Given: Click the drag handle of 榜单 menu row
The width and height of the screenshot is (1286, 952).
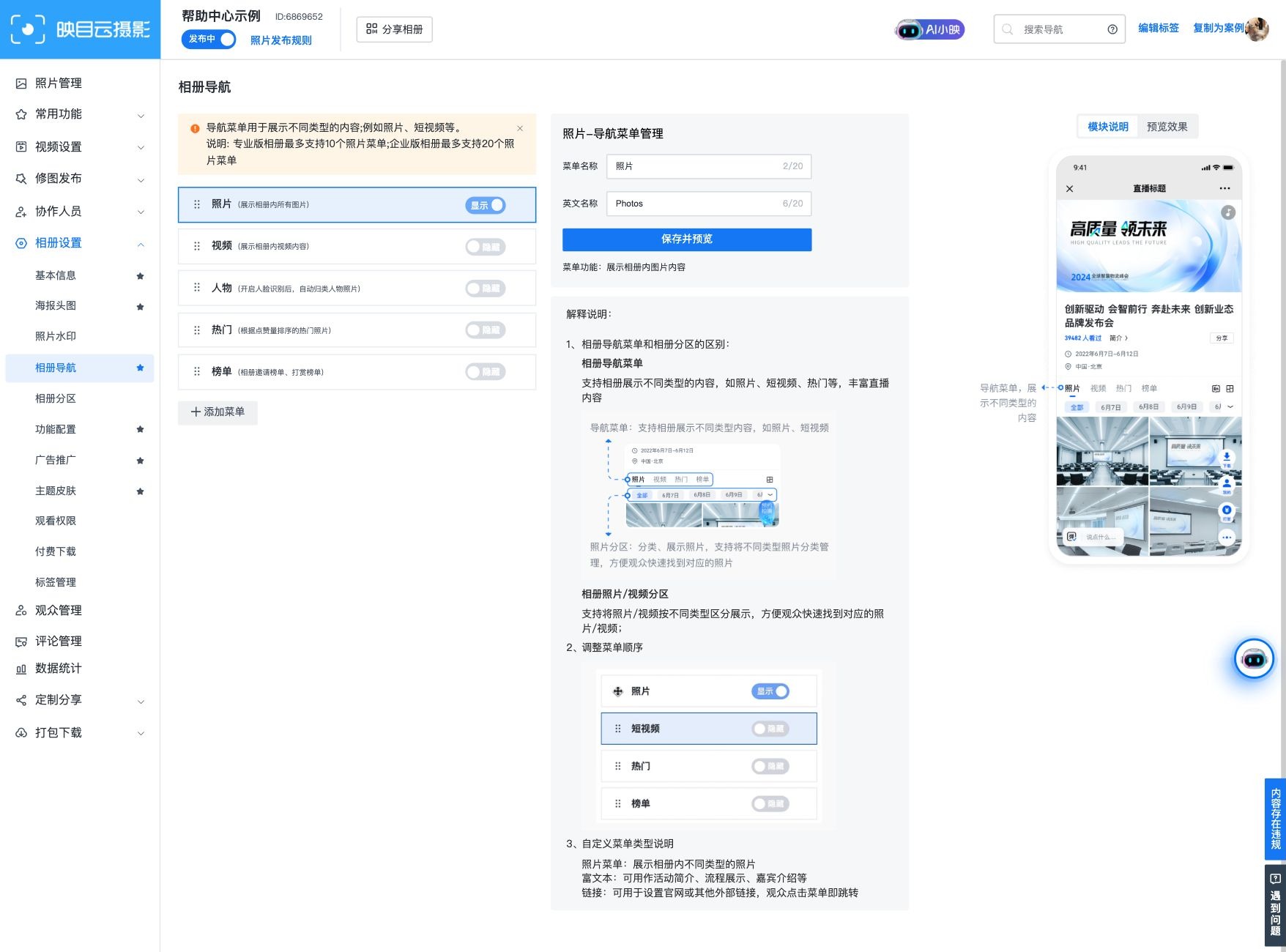Looking at the screenshot, I should 196,371.
